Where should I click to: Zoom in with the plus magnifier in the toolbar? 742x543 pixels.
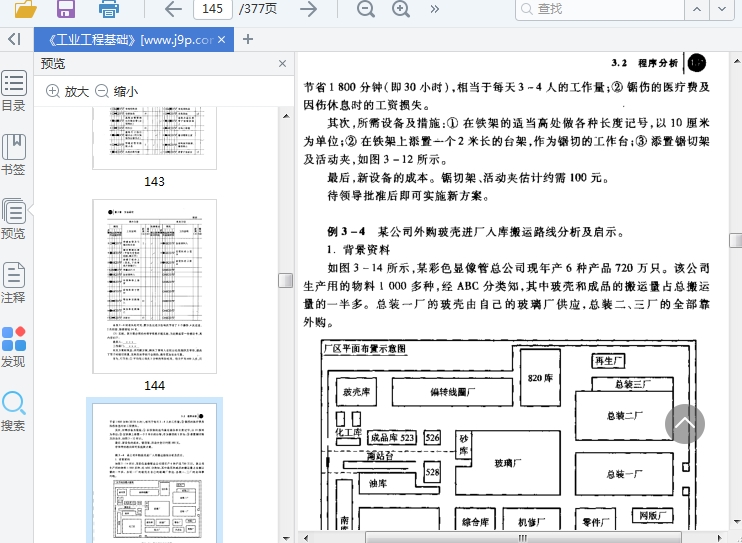coord(401,9)
